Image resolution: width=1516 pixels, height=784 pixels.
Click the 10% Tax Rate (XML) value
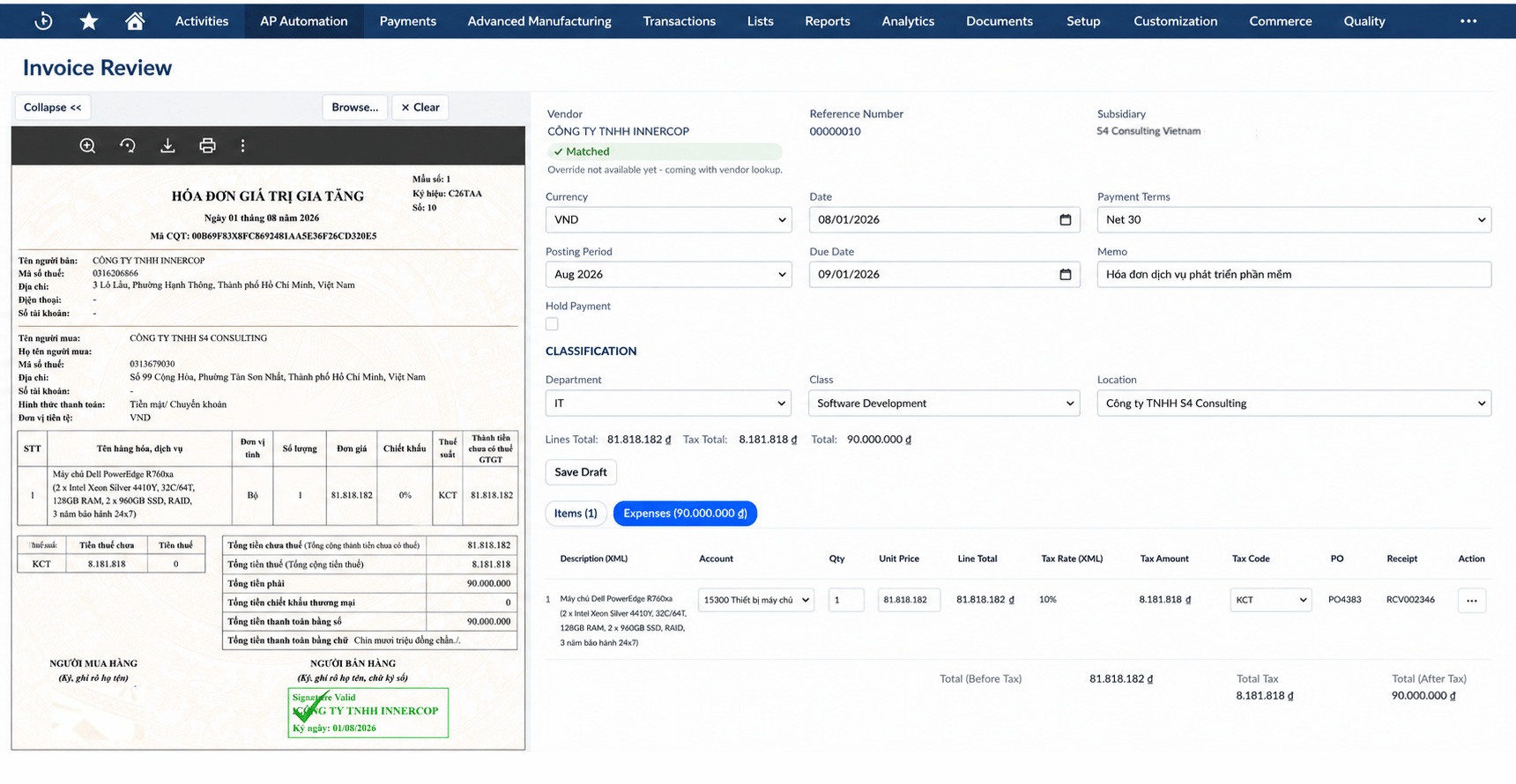click(1047, 600)
